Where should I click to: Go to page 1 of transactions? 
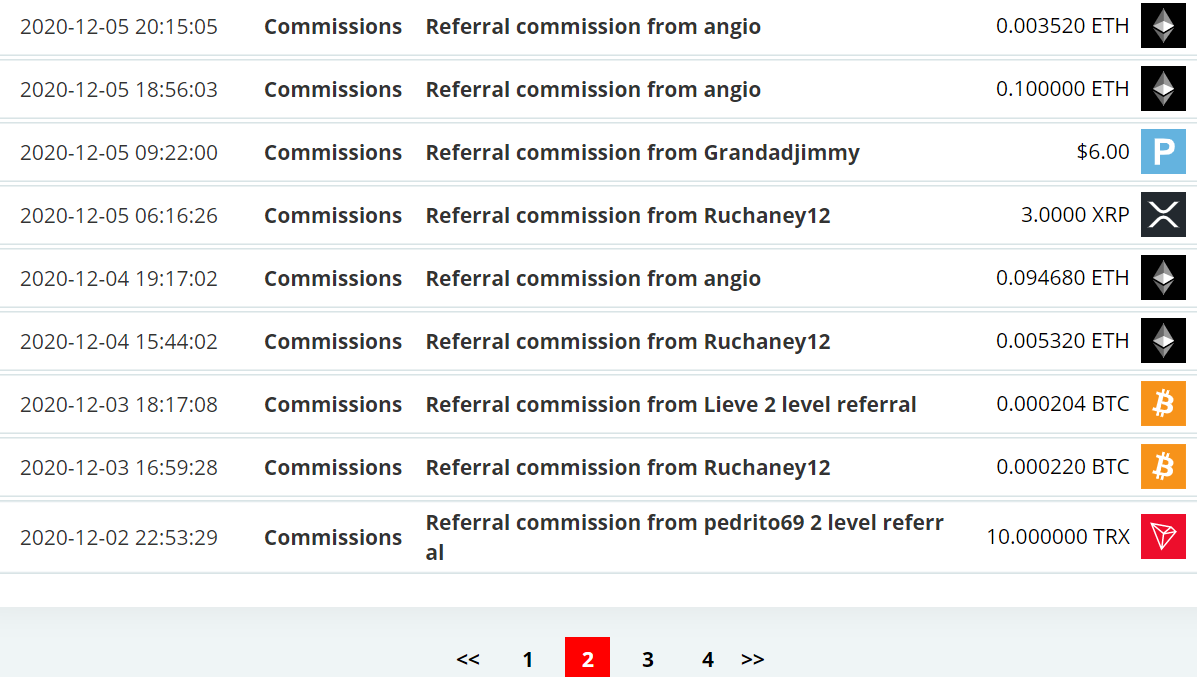tap(528, 659)
